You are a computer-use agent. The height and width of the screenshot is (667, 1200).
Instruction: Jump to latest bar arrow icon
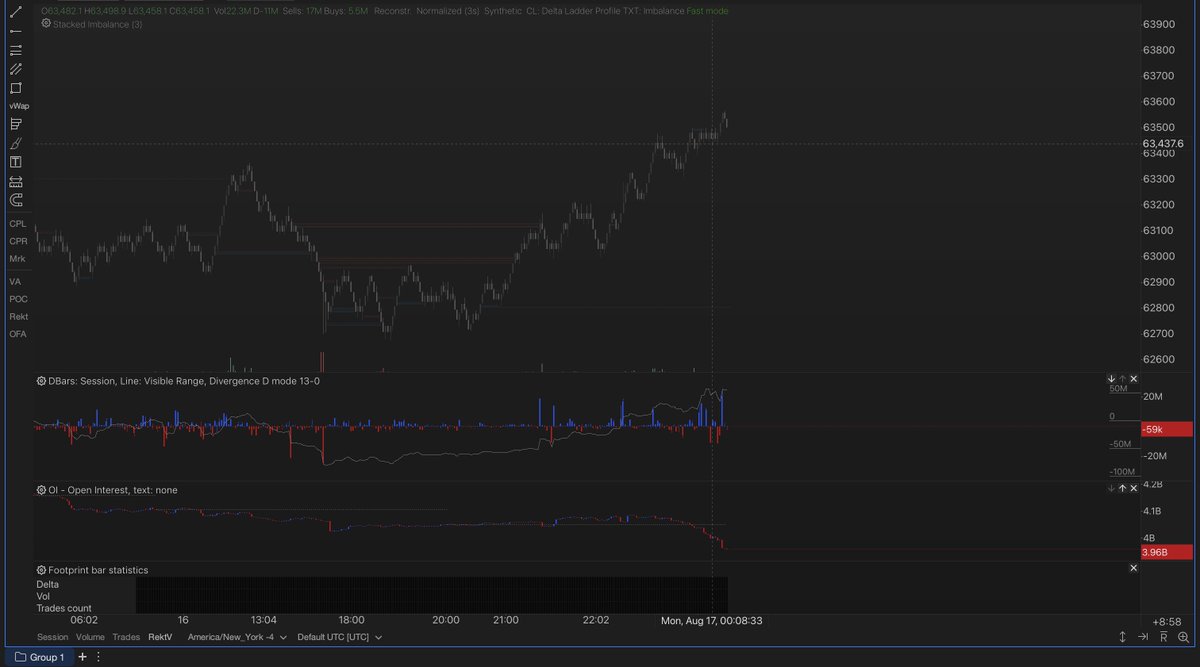pyautogui.click(x=1144, y=637)
